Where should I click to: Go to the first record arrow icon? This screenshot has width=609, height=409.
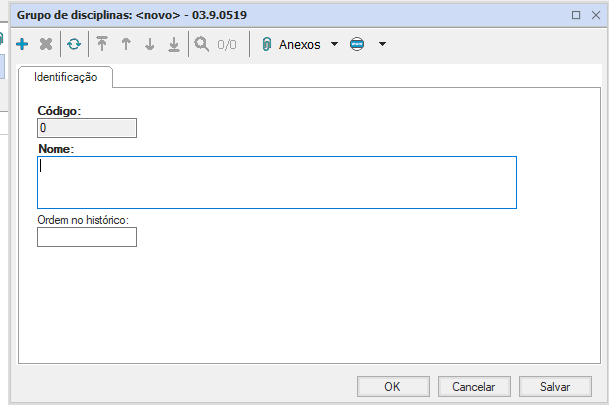point(101,45)
